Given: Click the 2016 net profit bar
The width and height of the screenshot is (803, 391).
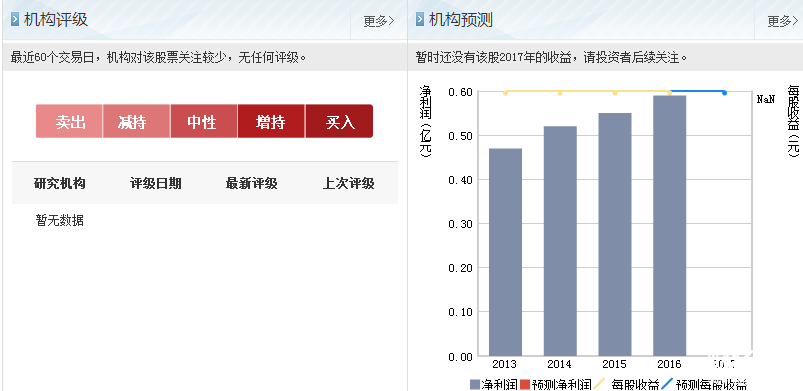Looking at the screenshot, I should pyautogui.click(x=669, y=225).
